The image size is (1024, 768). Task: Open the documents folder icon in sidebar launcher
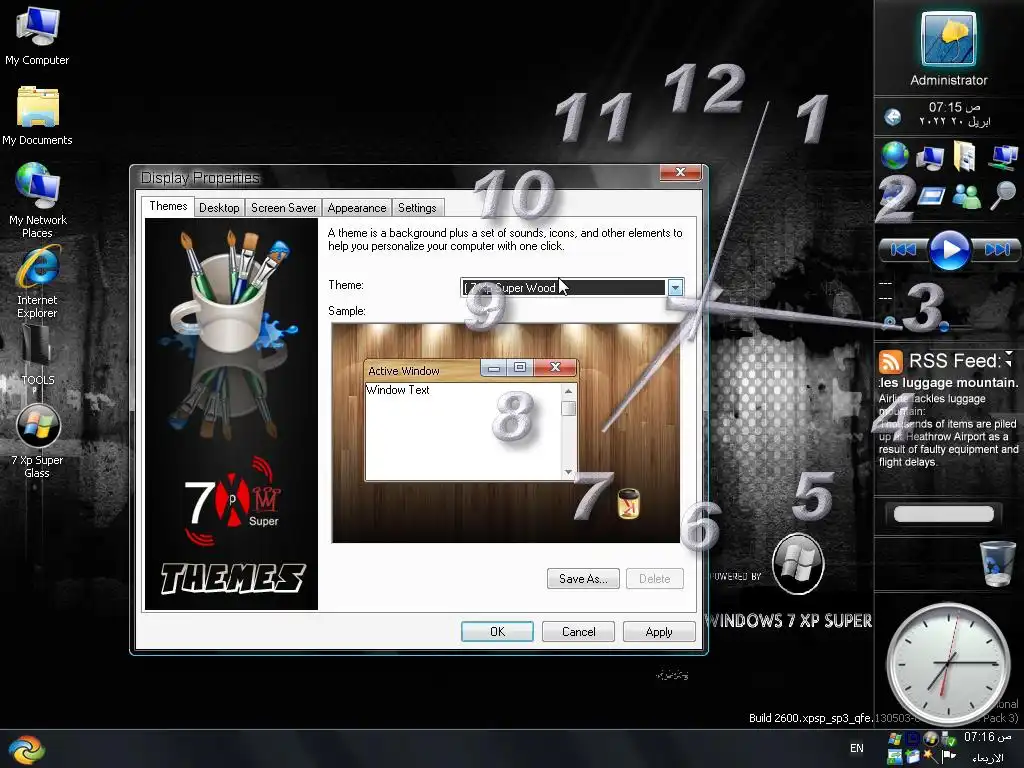pyautogui.click(x=965, y=157)
